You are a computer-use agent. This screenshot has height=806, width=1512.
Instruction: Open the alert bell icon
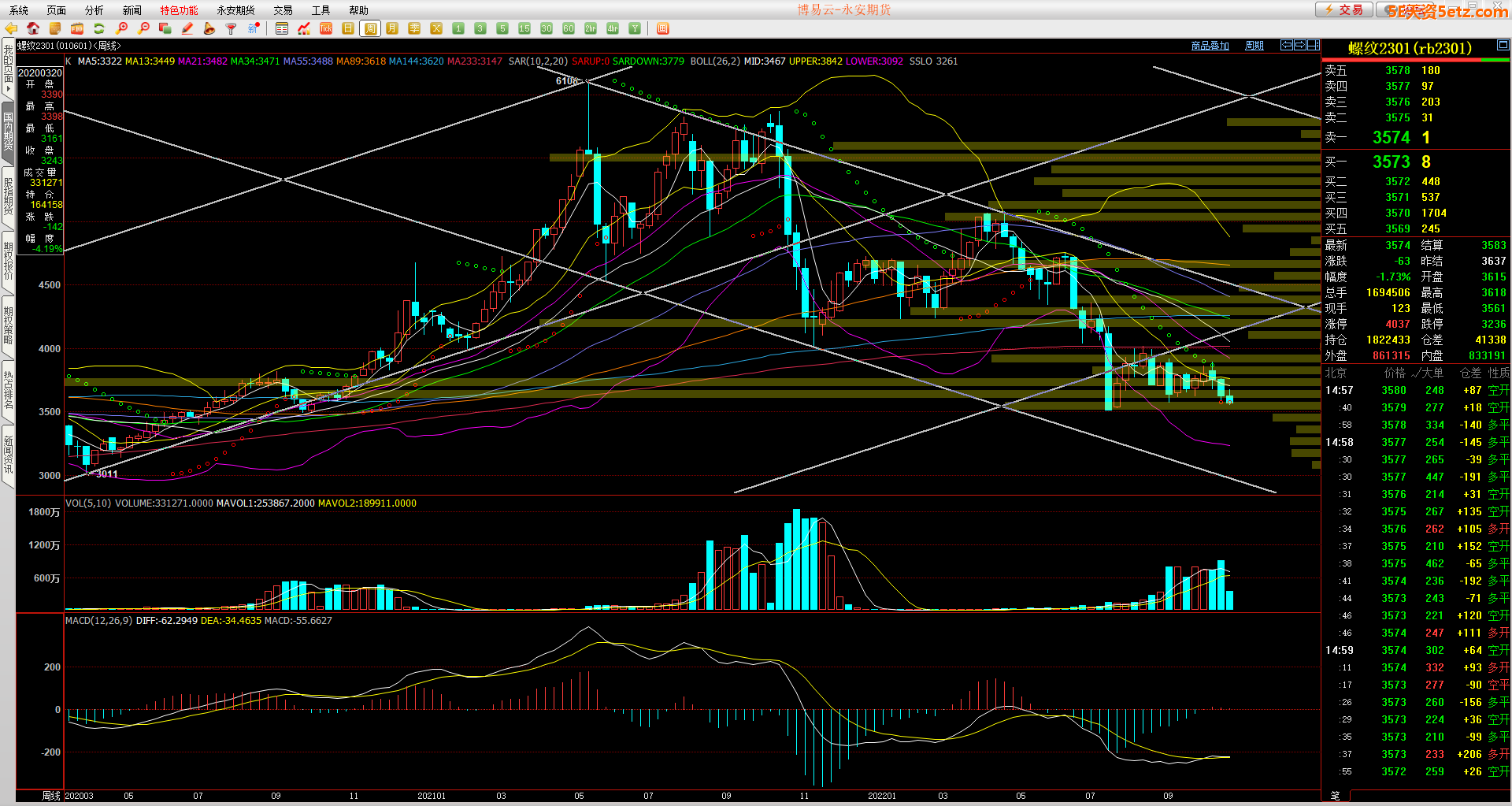coord(209,28)
